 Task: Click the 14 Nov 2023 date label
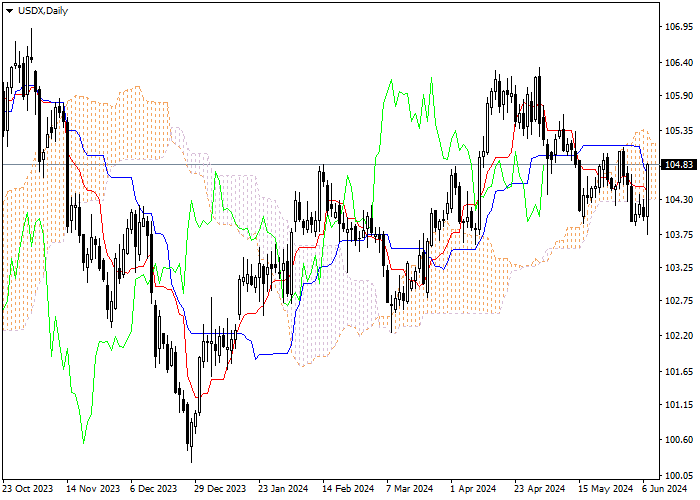point(93,489)
